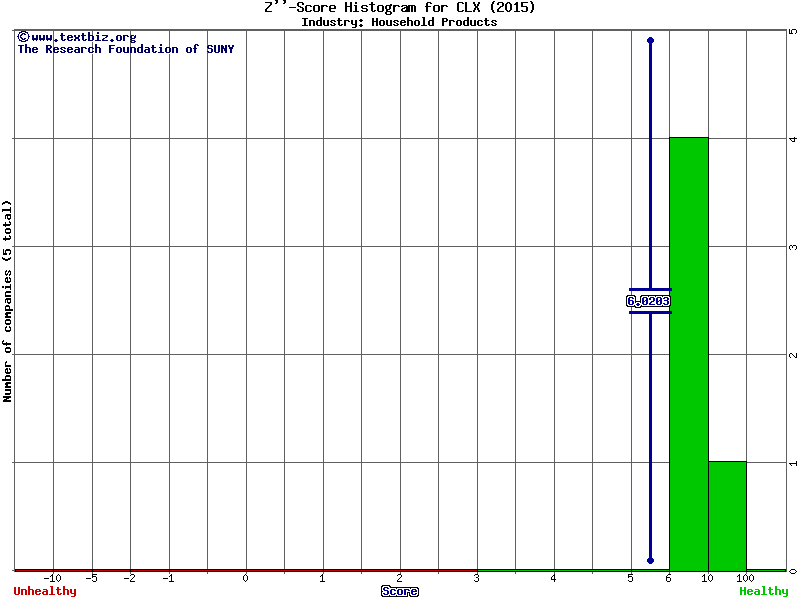Click the top dot of the blue marker line
The height and width of the screenshot is (600, 800).
[651, 40]
